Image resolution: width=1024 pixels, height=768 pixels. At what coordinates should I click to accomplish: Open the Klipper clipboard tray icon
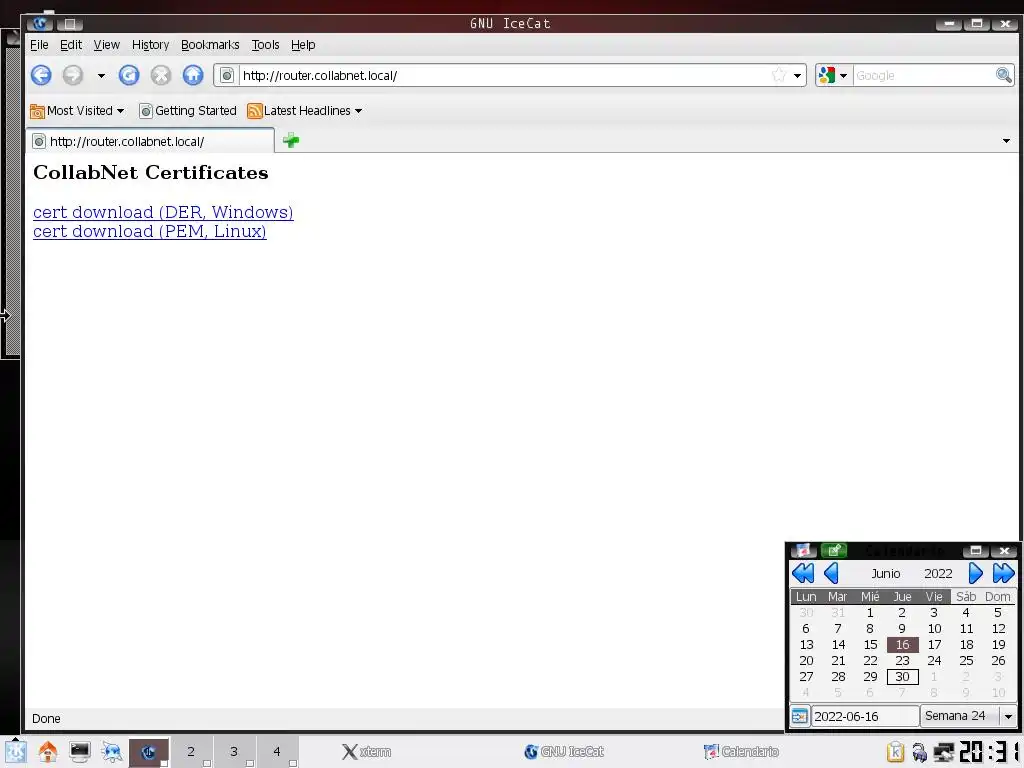point(895,752)
